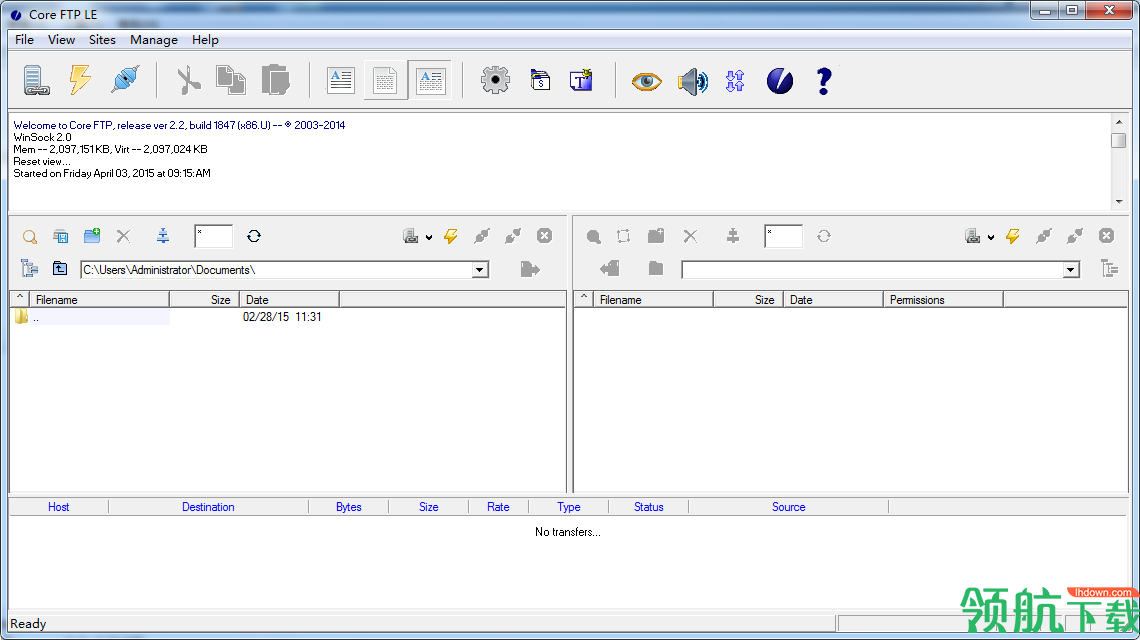Click local pane delete X icon
The width and height of the screenshot is (1140, 640).
(x=124, y=236)
